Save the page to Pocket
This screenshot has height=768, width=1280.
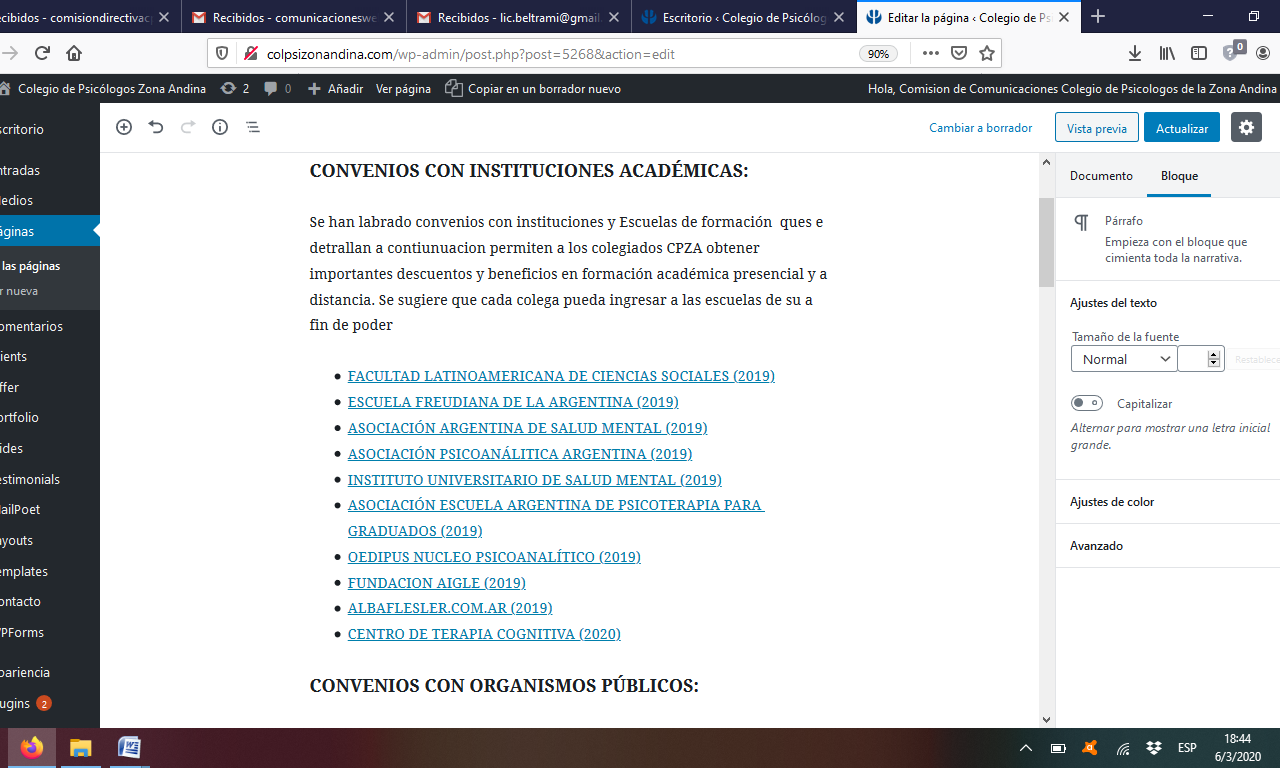(x=959, y=54)
